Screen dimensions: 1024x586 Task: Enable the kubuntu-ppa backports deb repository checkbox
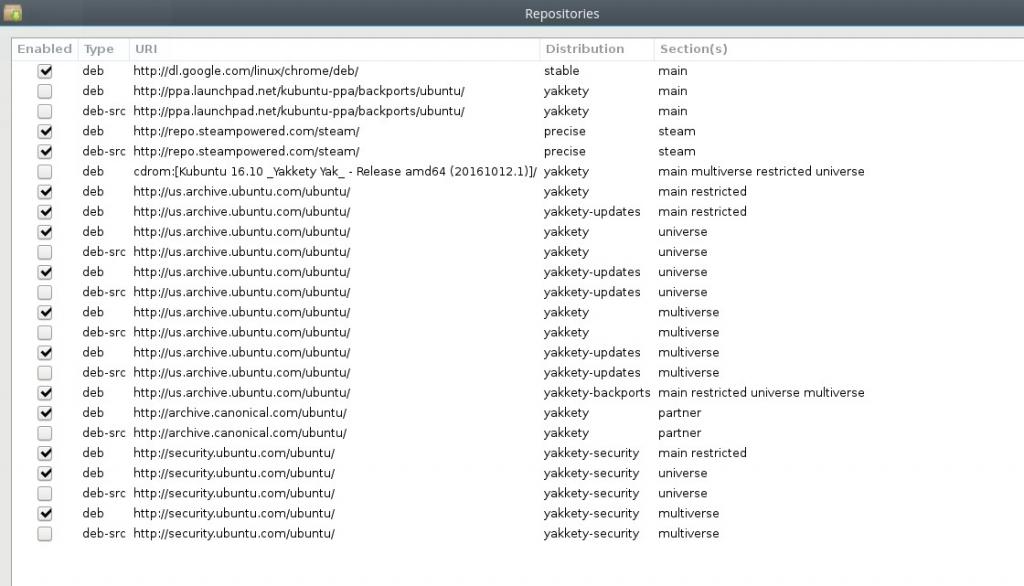(44, 91)
